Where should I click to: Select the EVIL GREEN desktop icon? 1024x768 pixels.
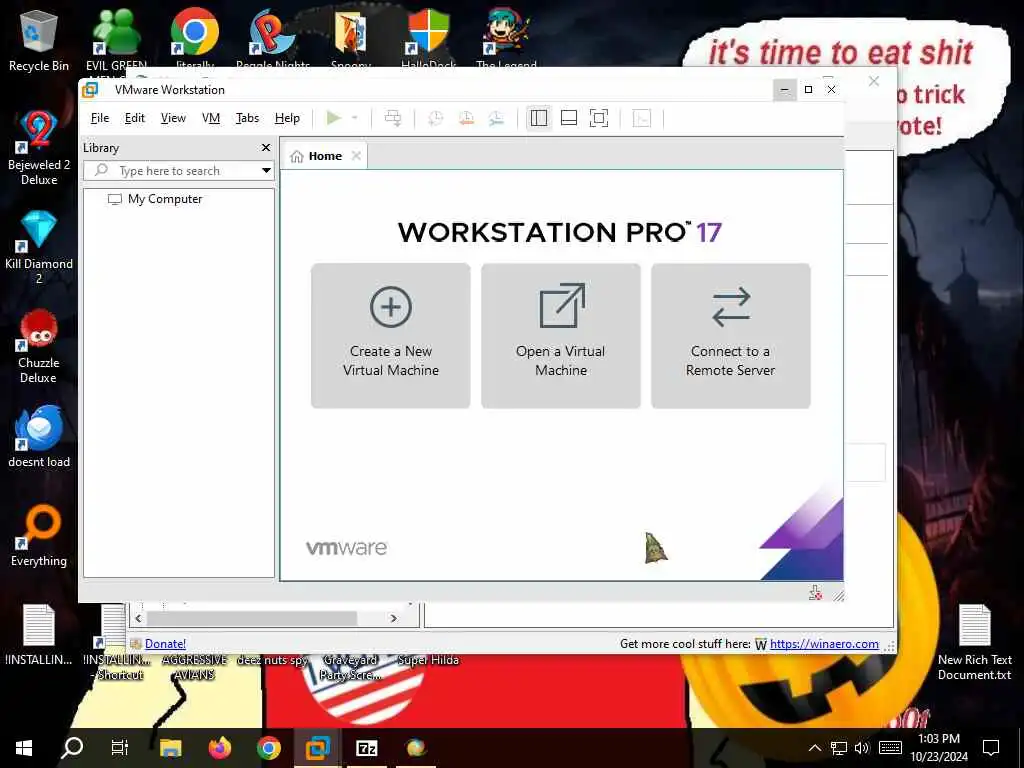click(x=116, y=39)
